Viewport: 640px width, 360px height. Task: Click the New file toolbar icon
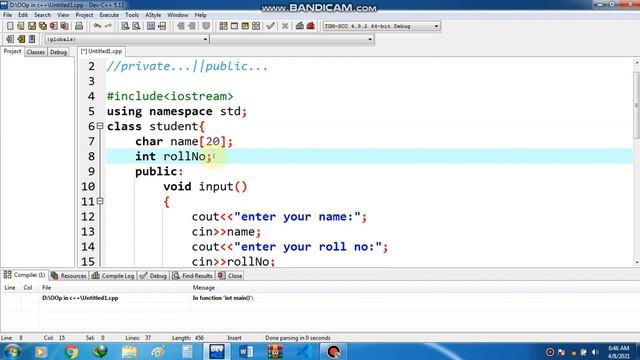(x=10, y=26)
